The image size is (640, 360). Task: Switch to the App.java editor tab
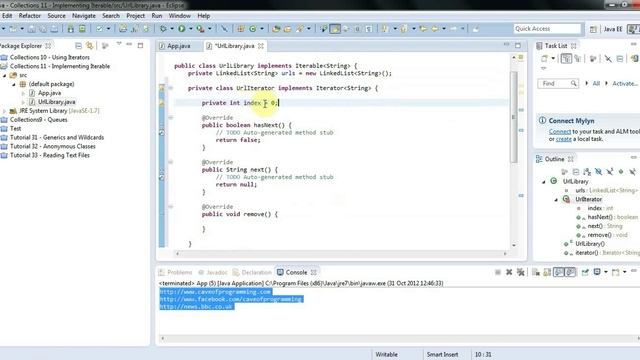pos(178,46)
